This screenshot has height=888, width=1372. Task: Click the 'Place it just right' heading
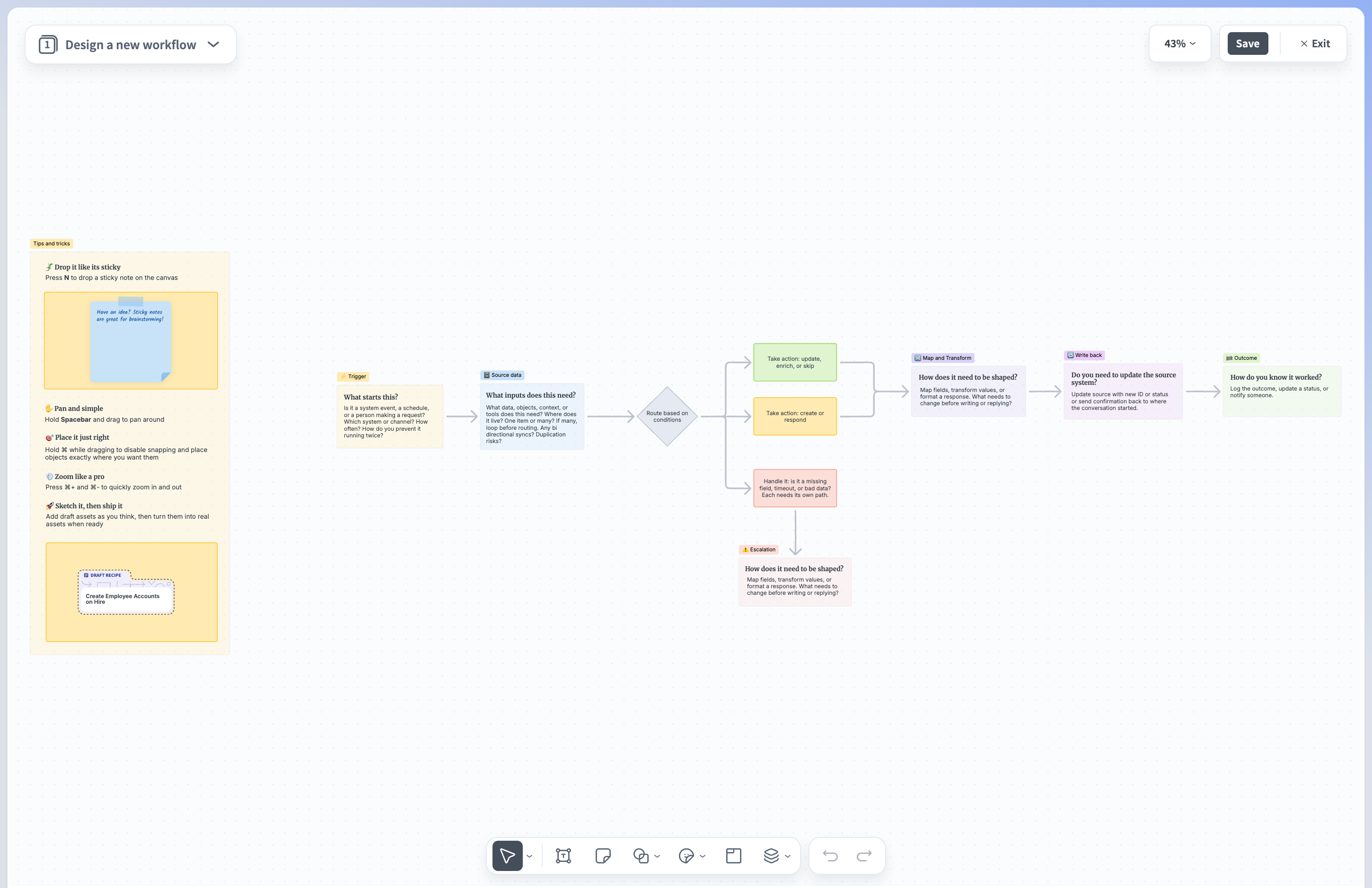tap(77, 437)
